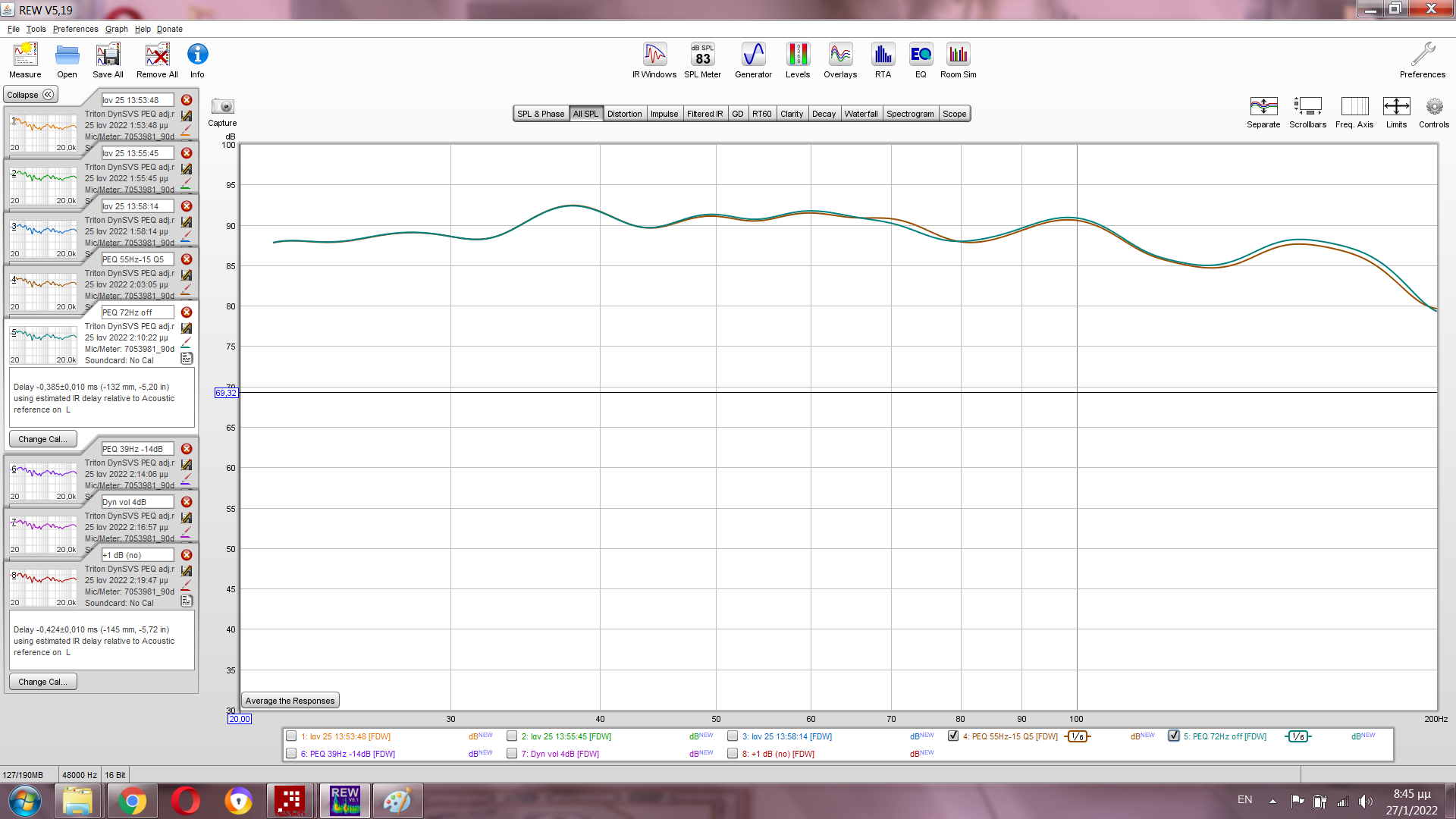This screenshot has height=819, width=1456.
Task: Switch to the Waterfall tab
Action: [861, 114]
